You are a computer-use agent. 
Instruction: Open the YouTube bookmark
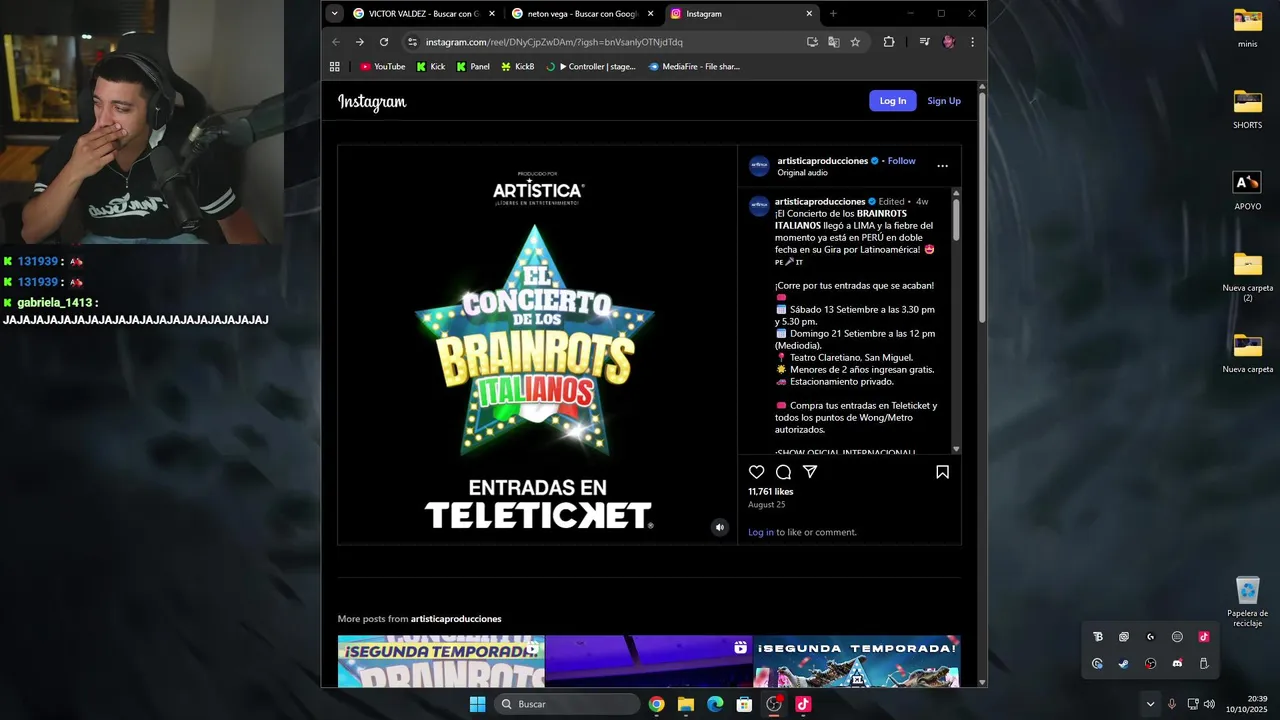coord(383,67)
